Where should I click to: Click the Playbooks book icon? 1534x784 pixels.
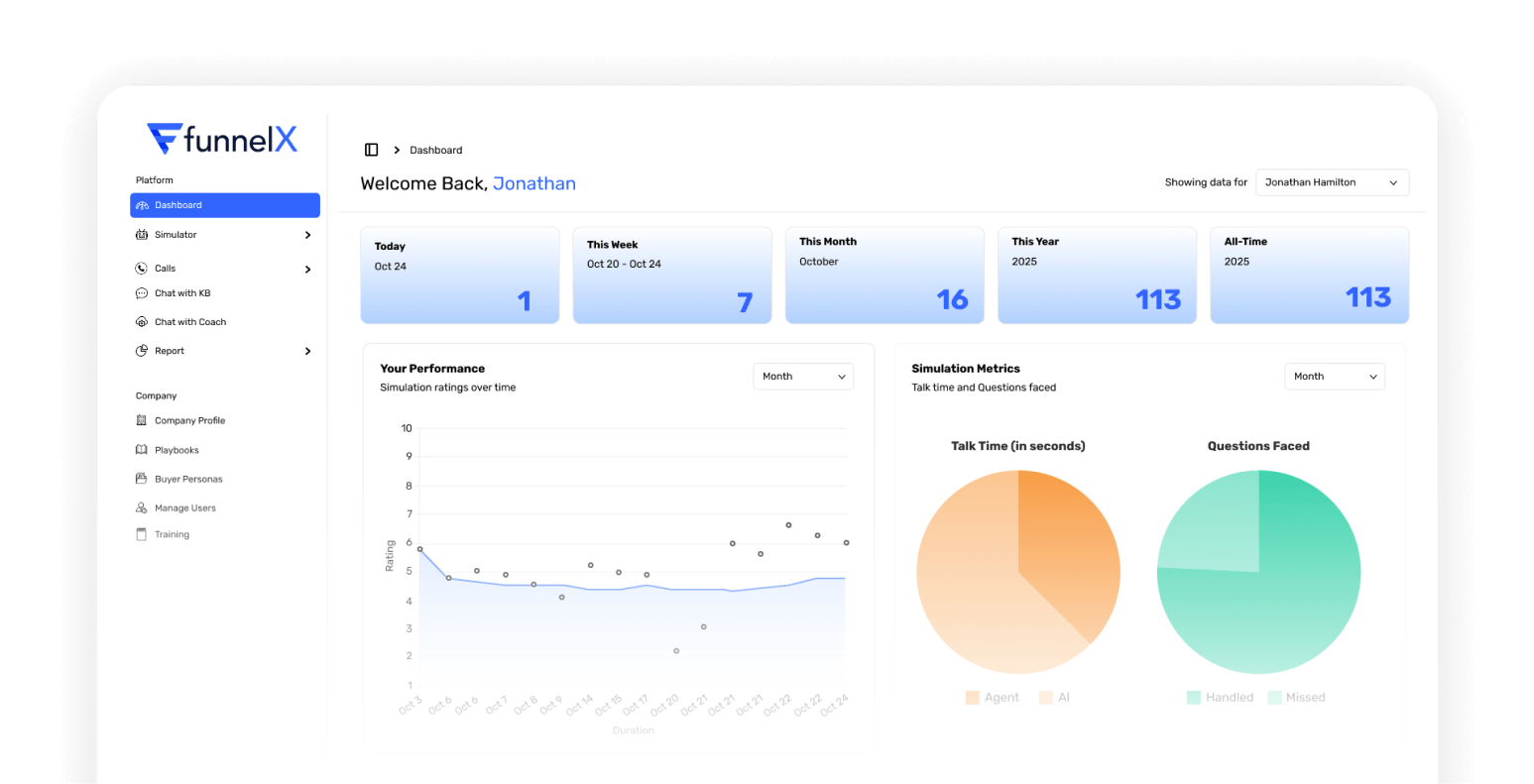142,450
